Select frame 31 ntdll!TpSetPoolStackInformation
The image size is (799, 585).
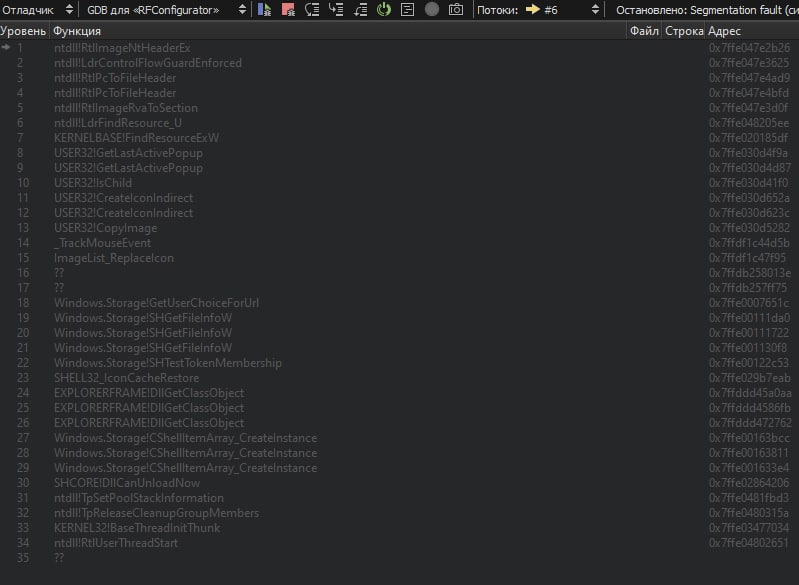[400, 498]
